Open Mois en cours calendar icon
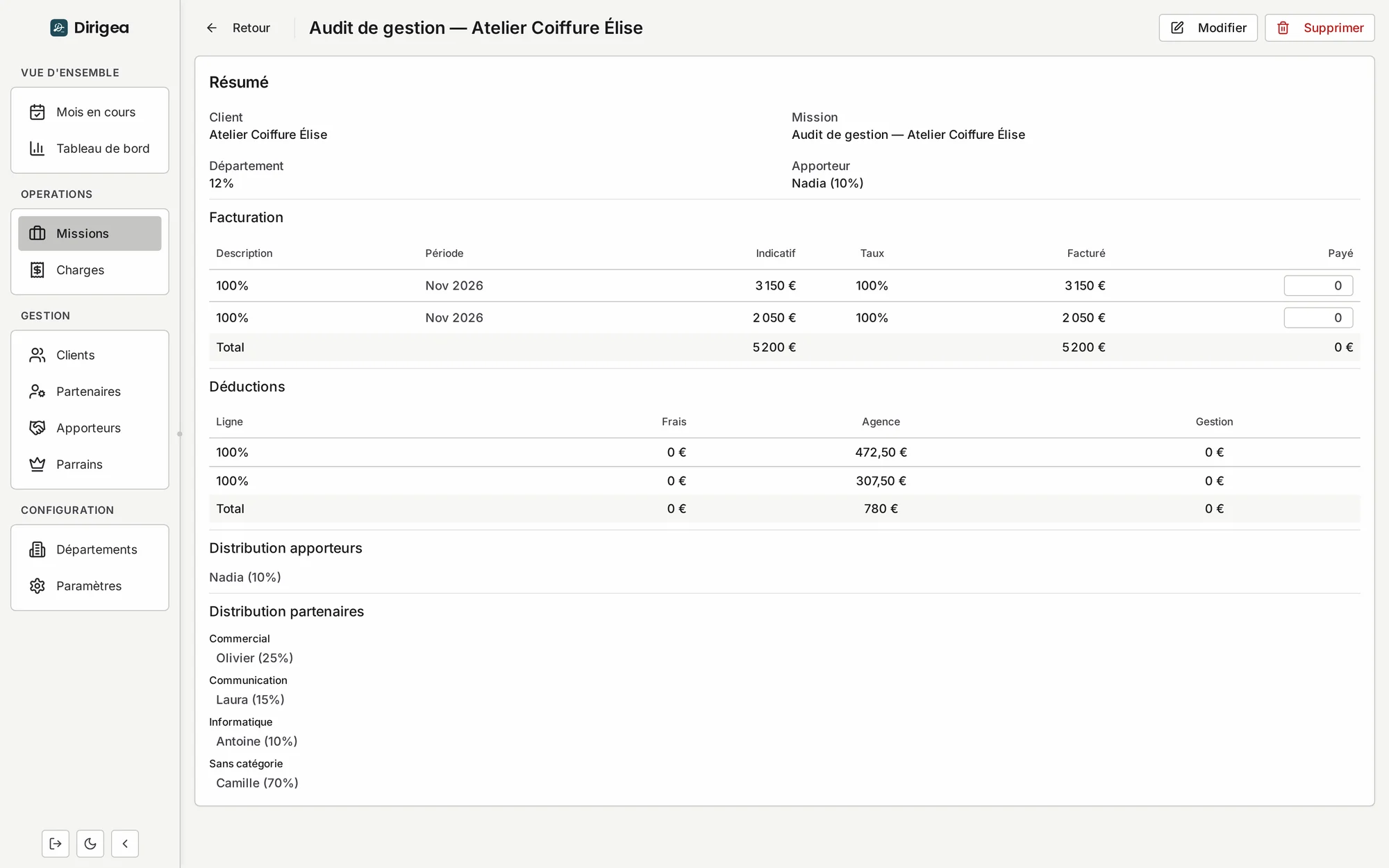The height and width of the screenshot is (868, 1389). click(38, 112)
